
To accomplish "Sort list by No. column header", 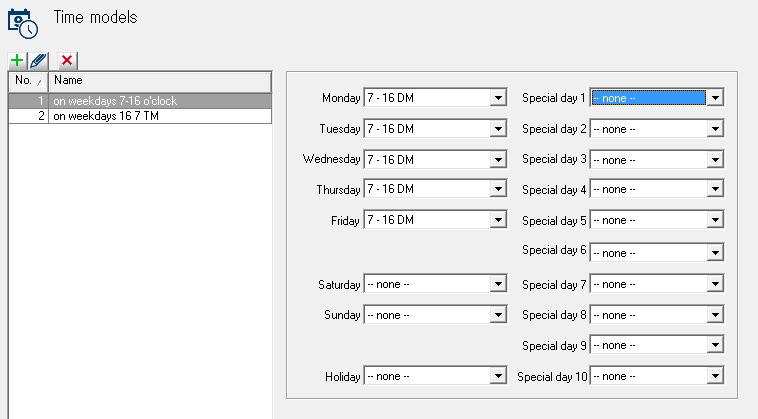I will (28, 81).
